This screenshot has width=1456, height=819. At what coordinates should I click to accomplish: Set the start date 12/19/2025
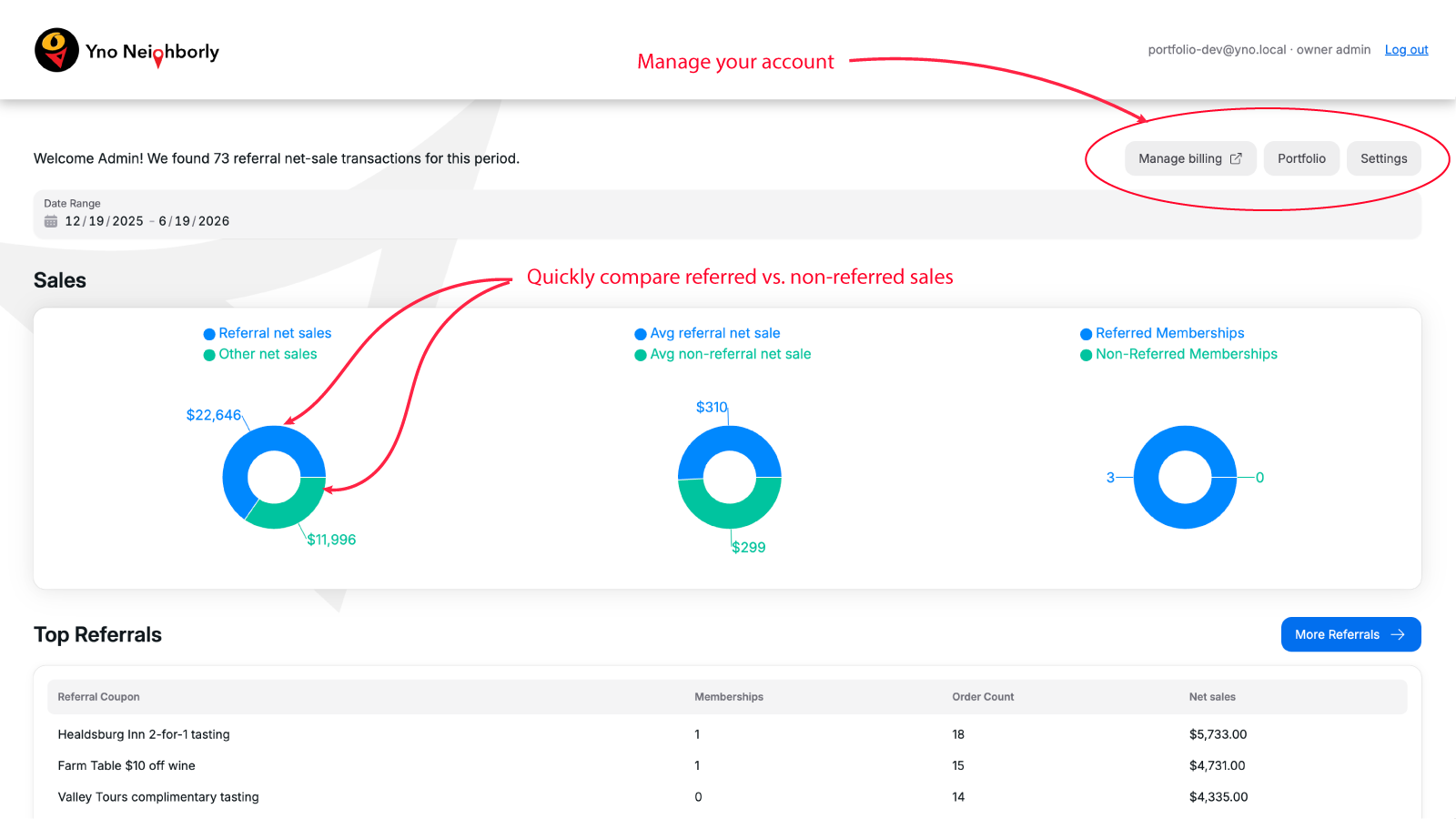coord(105,221)
